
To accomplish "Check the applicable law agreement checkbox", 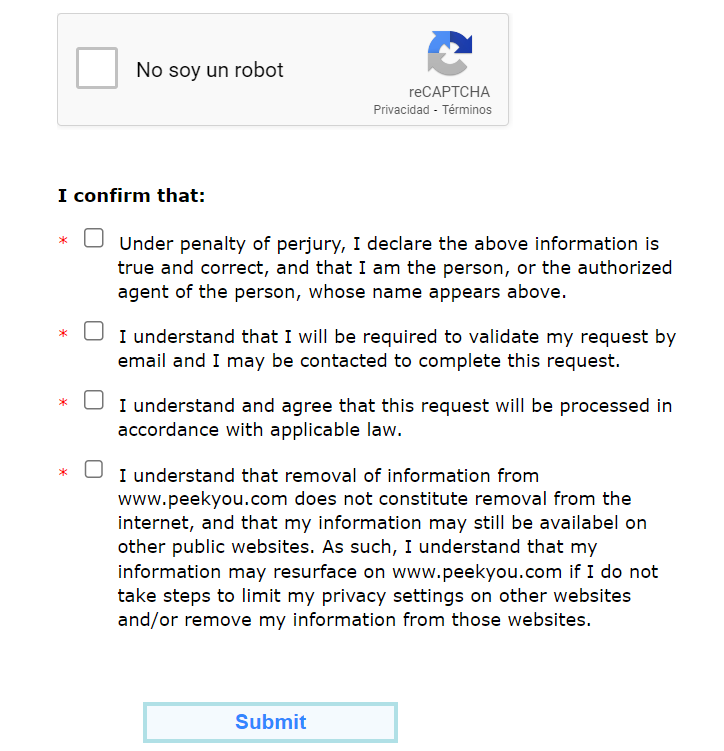I will (94, 400).
